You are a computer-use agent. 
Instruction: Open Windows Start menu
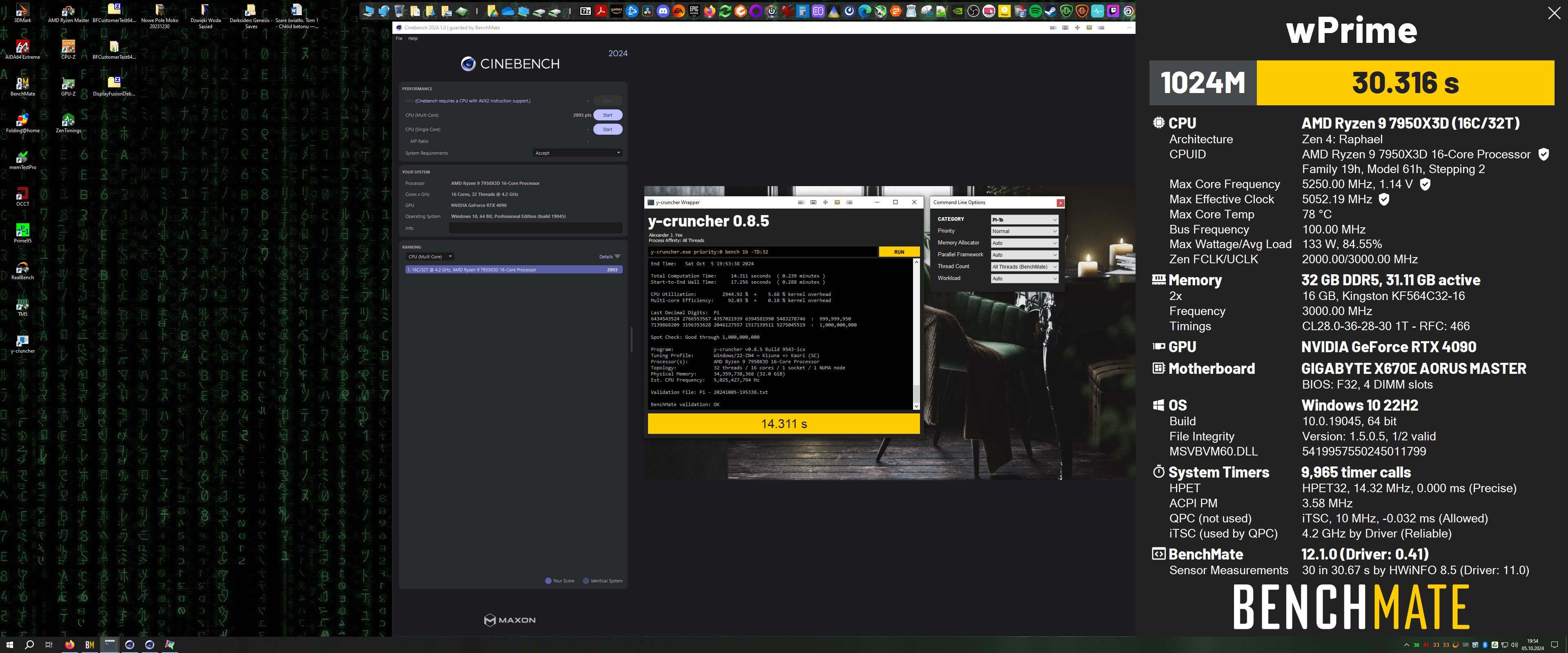(x=9, y=644)
